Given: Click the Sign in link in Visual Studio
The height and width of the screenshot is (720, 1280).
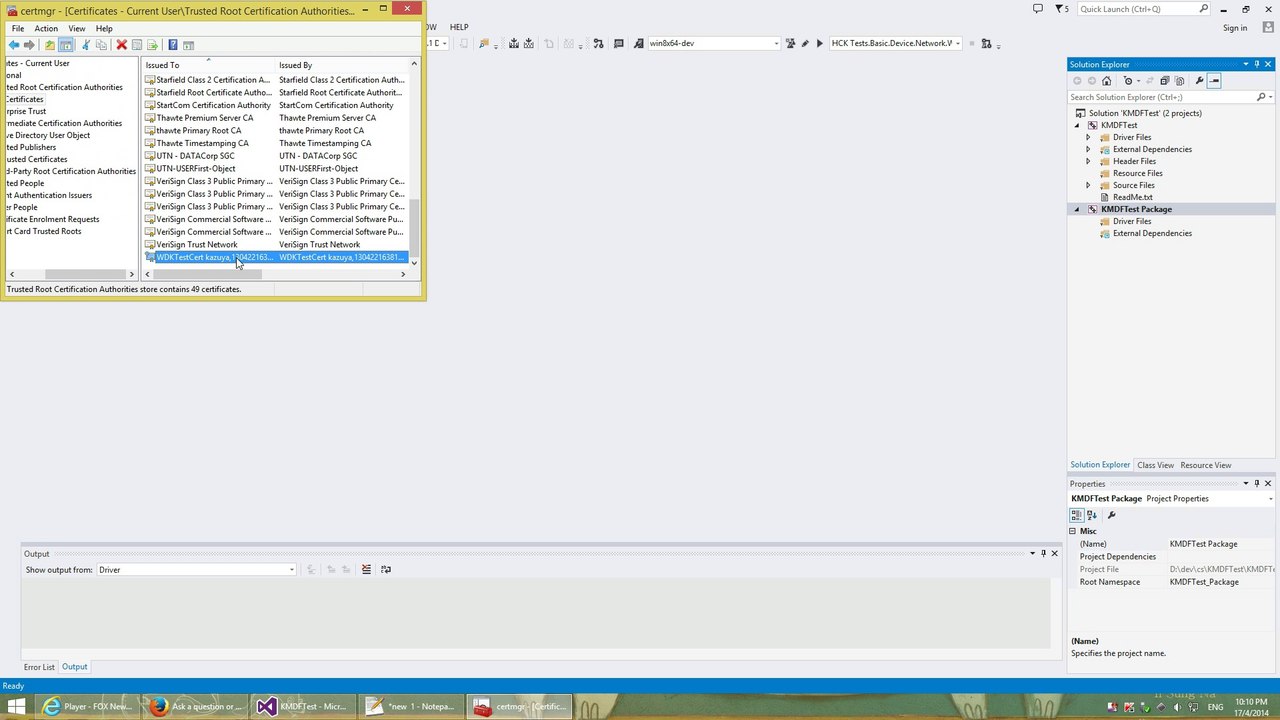Looking at the screenshot, I should pos(1235,28).
